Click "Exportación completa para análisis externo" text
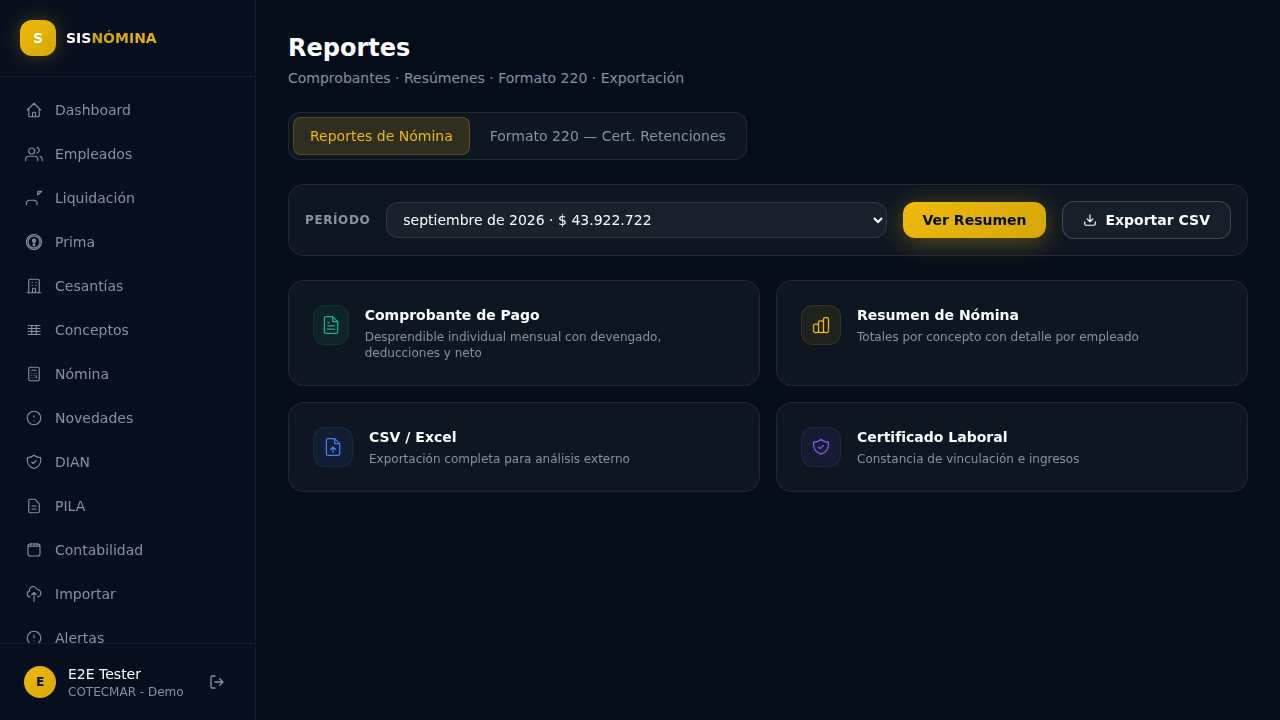The height and width of the screenshot is (720, 1280). tap(499, 459)
